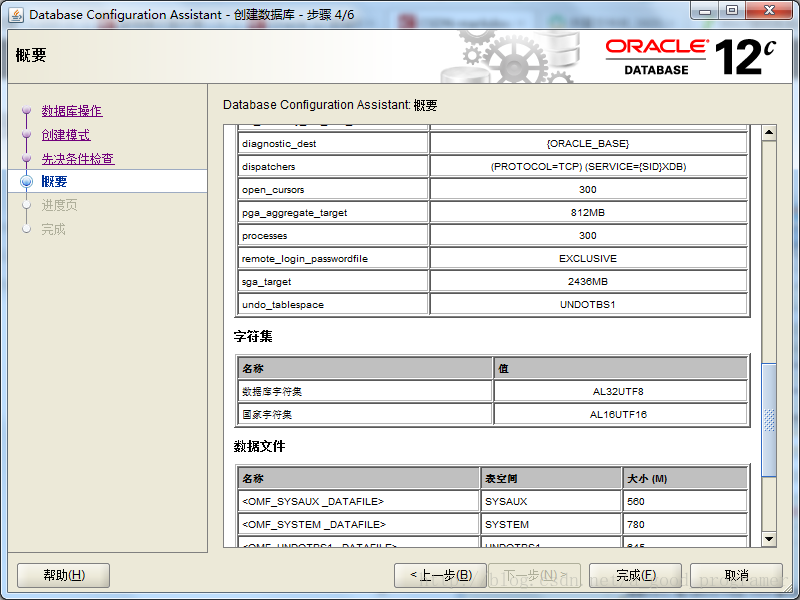Select the EXCLUSIVE value cell
The image size is (800, 600).
[588, 258]
